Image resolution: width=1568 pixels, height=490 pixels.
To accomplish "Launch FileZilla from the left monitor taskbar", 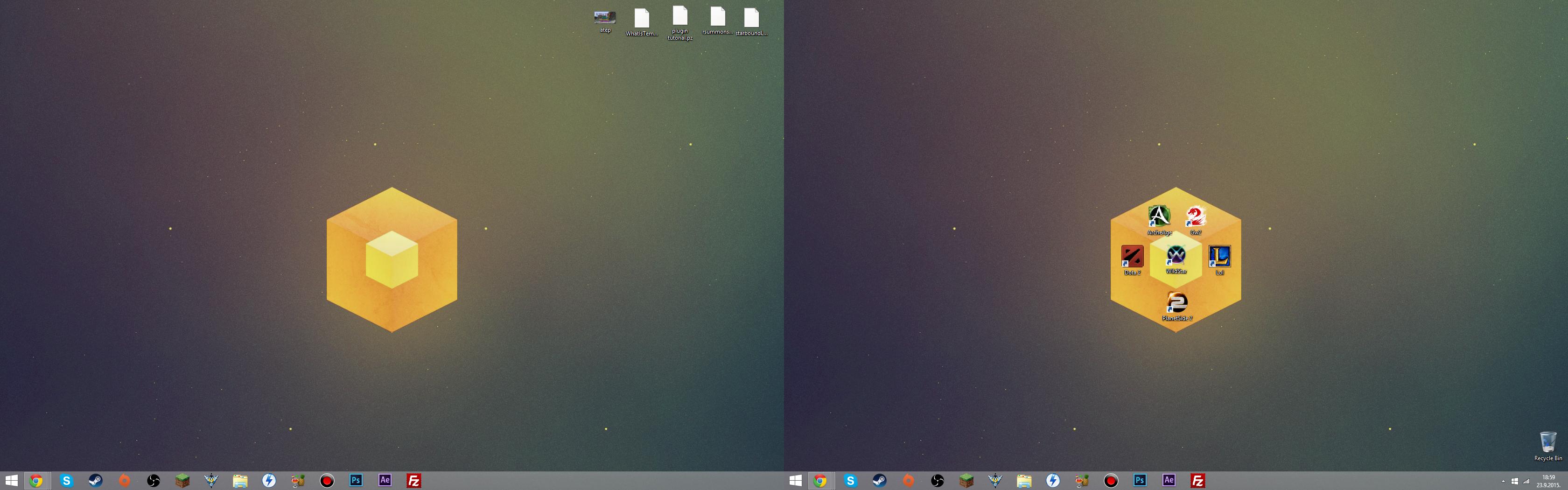I will point(414,481).
